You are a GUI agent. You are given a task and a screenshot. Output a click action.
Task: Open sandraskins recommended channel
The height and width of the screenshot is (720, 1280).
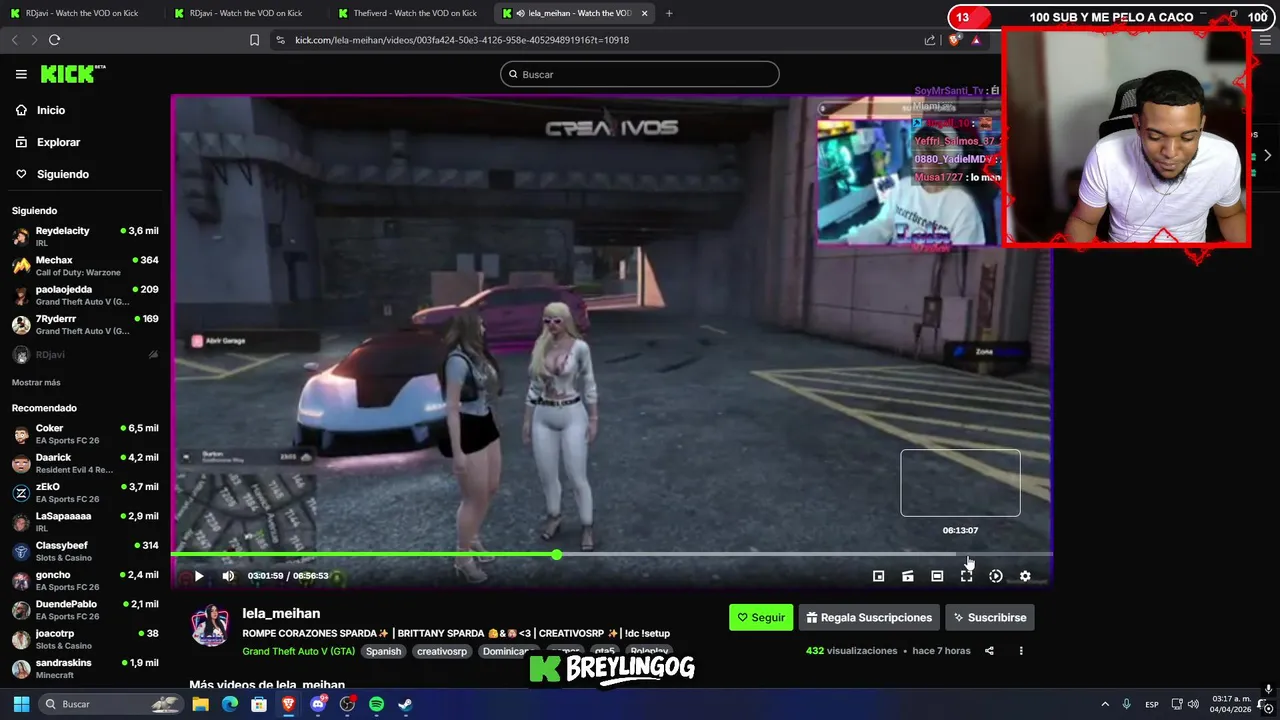pos(85,668)
